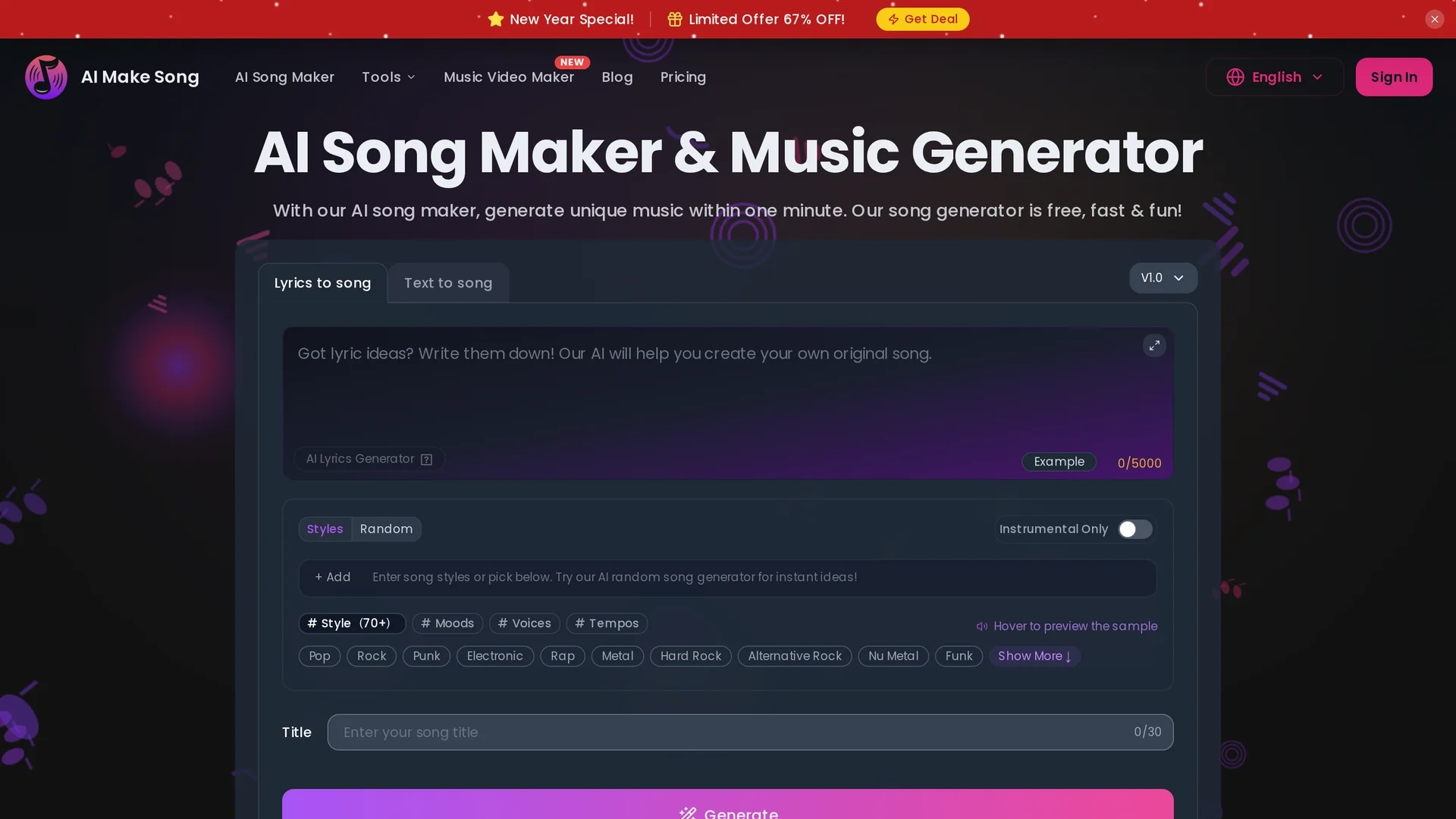Open the English language dropdown
The image size is (1456, 819).
tap(1275, 77)
